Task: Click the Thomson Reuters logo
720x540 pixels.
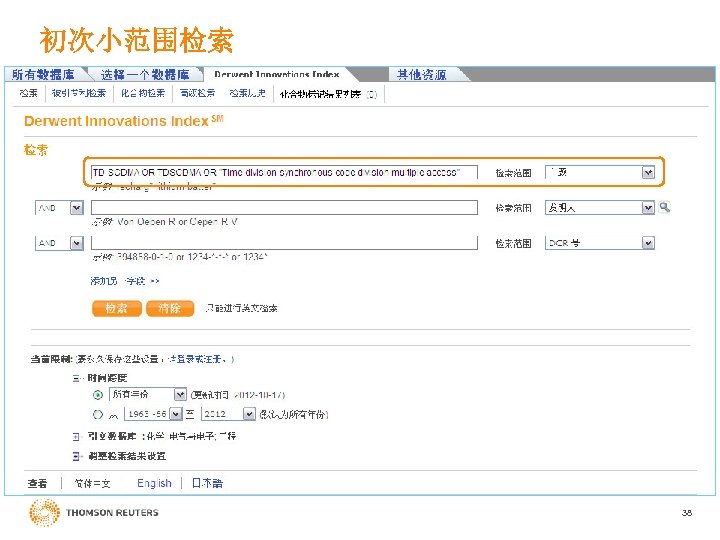Action: (x=94, y=512)
